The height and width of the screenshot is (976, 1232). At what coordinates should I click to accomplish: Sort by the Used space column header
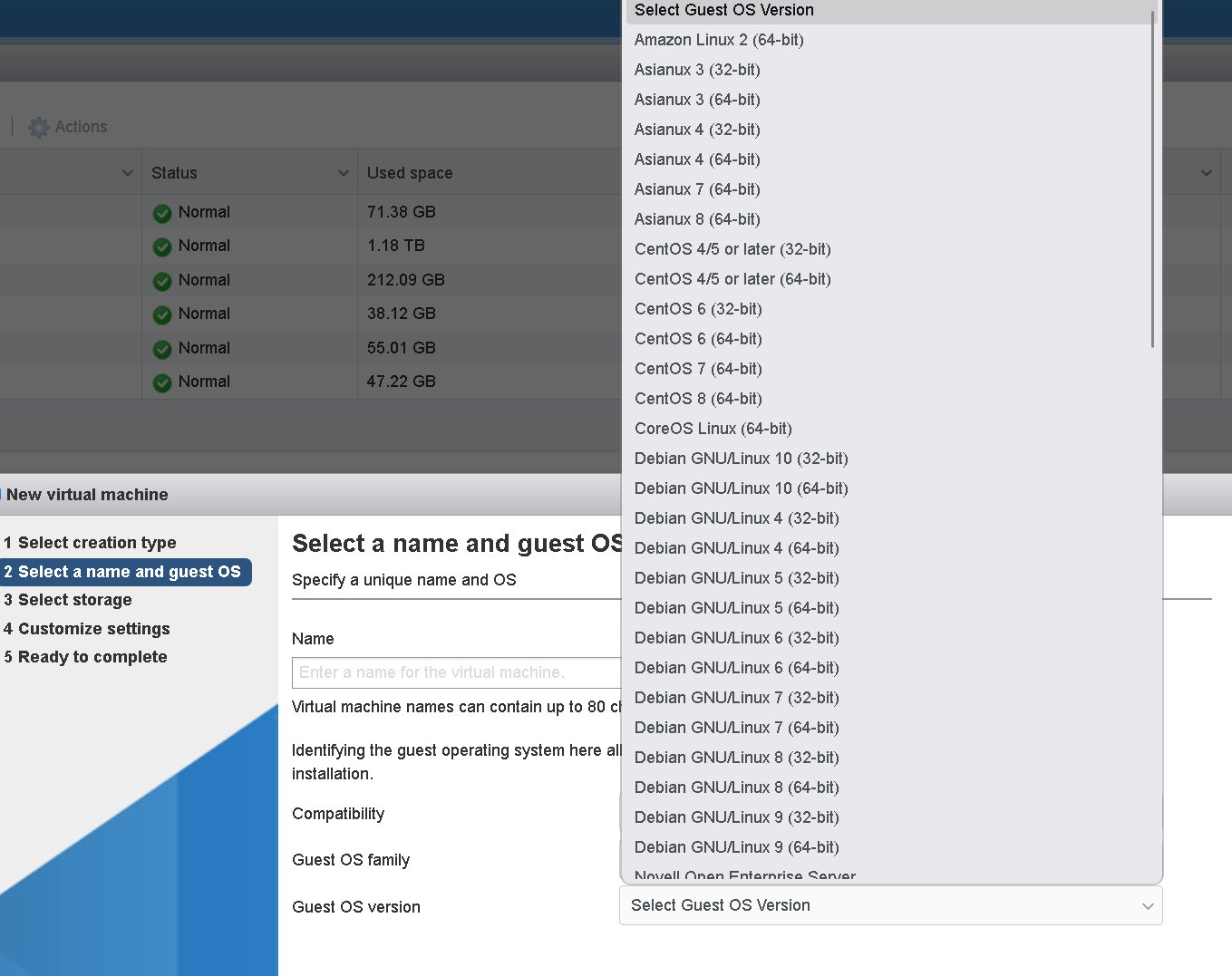[x=410, y=173]
